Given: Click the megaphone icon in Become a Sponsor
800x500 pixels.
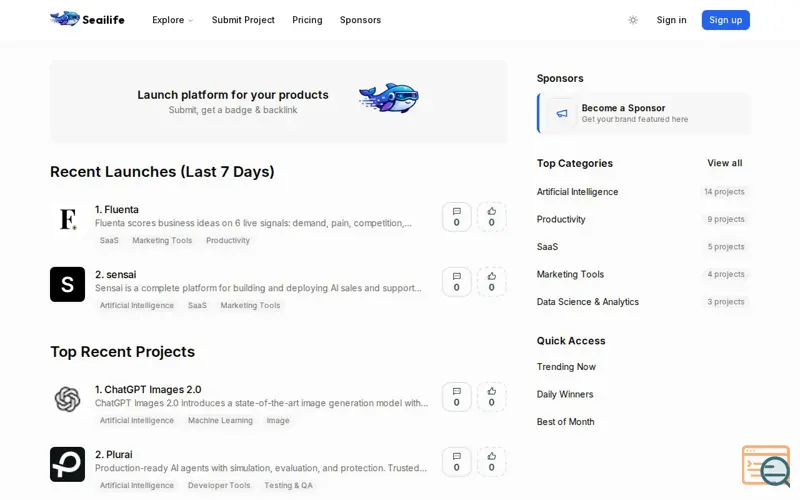Looking at the screenshot, I should [562, 113].
